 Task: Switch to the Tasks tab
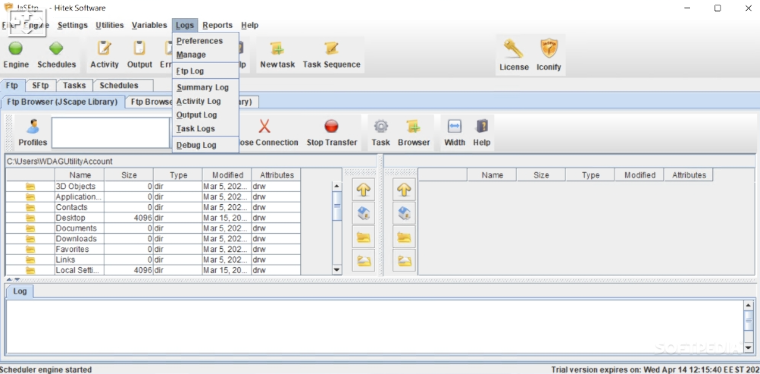(74, 85)
